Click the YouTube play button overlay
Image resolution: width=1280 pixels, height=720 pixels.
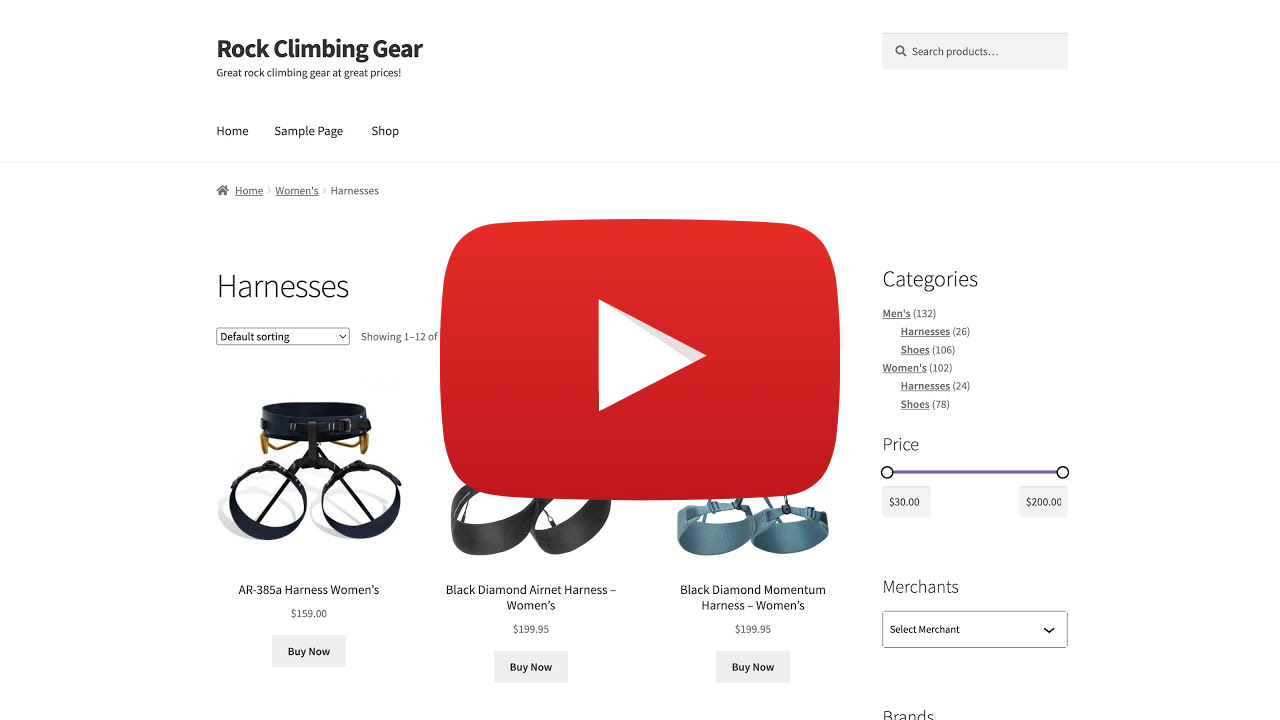click(x=640, y=359)
